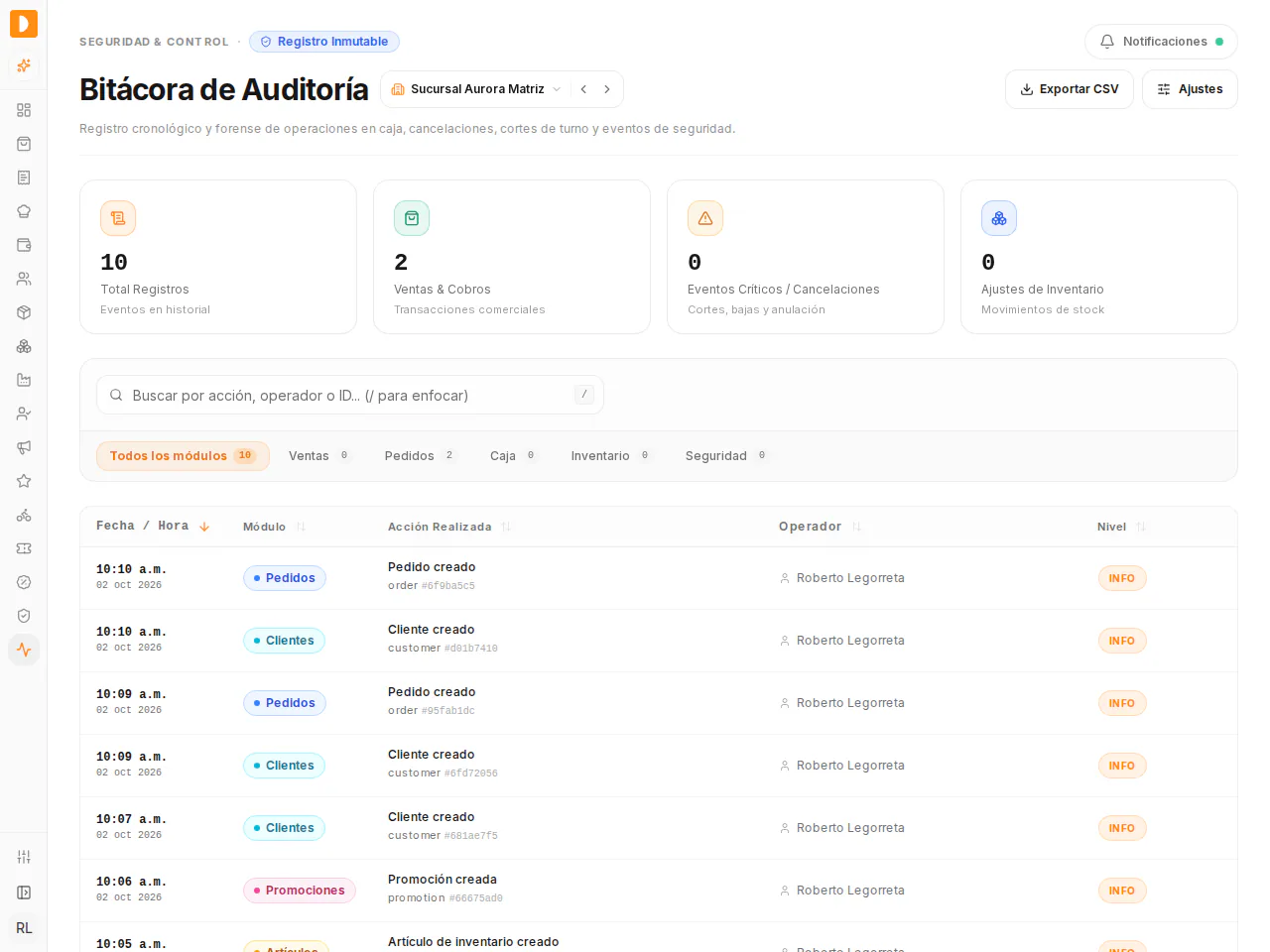
Task: Open the stacked boxes inventory icon in sidebar
Action: (x=24, y=346)
